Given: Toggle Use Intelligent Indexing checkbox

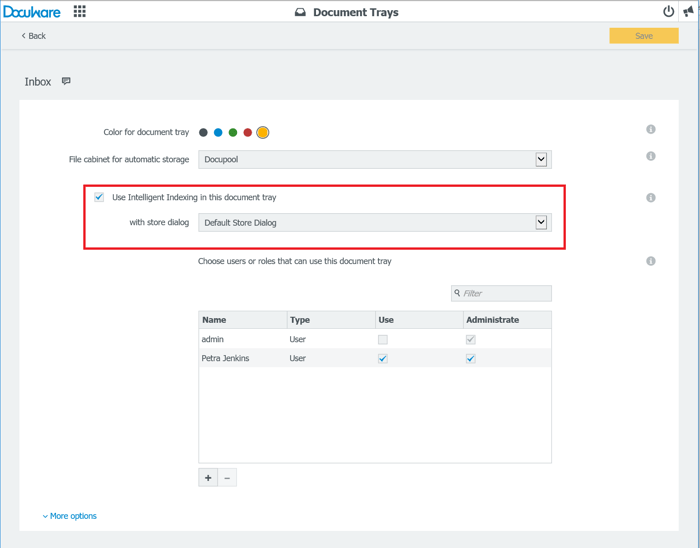Looking at the screenshot, I should (99, 197).
